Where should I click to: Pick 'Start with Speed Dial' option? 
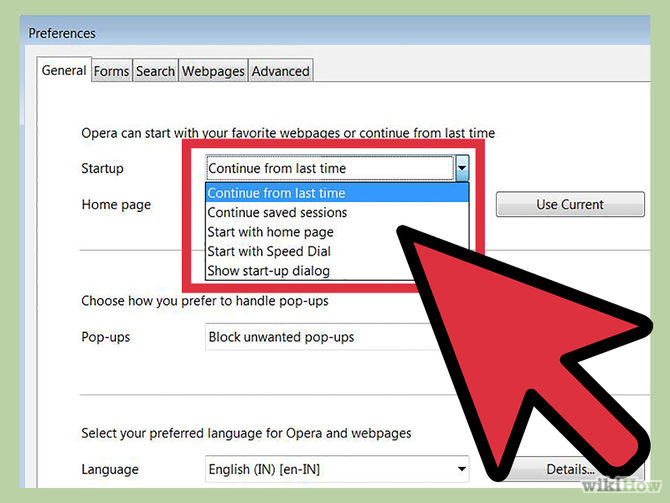click(x=269, y=251)
